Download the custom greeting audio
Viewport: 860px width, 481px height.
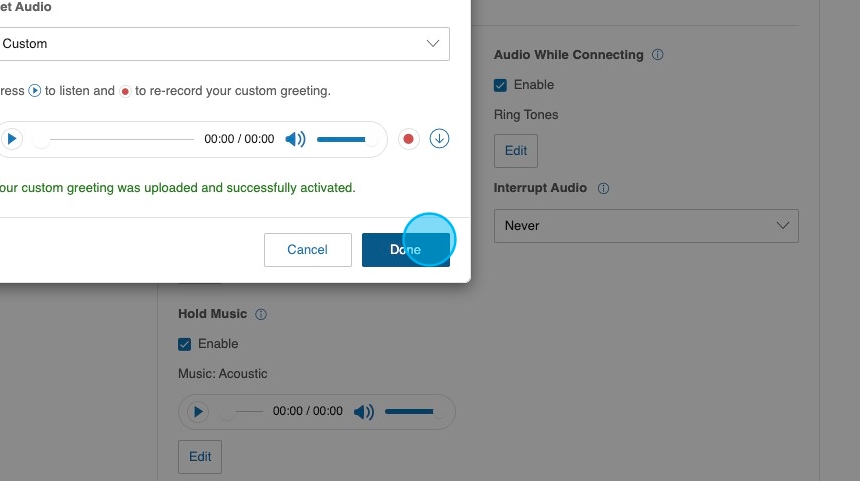tap(439, 139)
